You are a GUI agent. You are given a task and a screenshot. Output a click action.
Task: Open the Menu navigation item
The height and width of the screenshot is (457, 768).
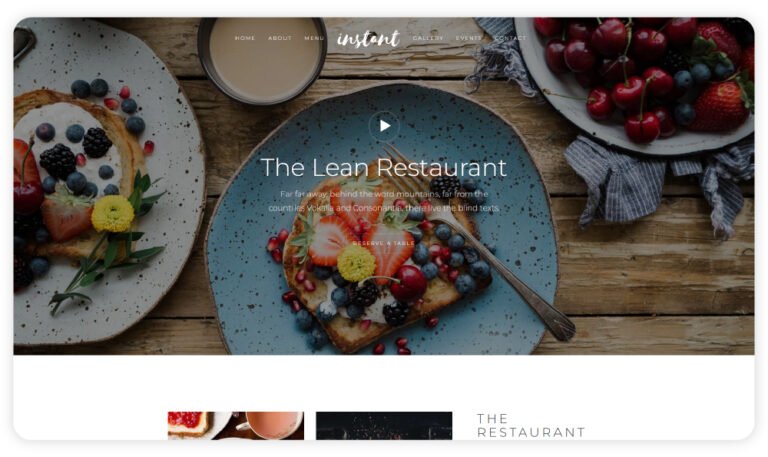(314, 38)
